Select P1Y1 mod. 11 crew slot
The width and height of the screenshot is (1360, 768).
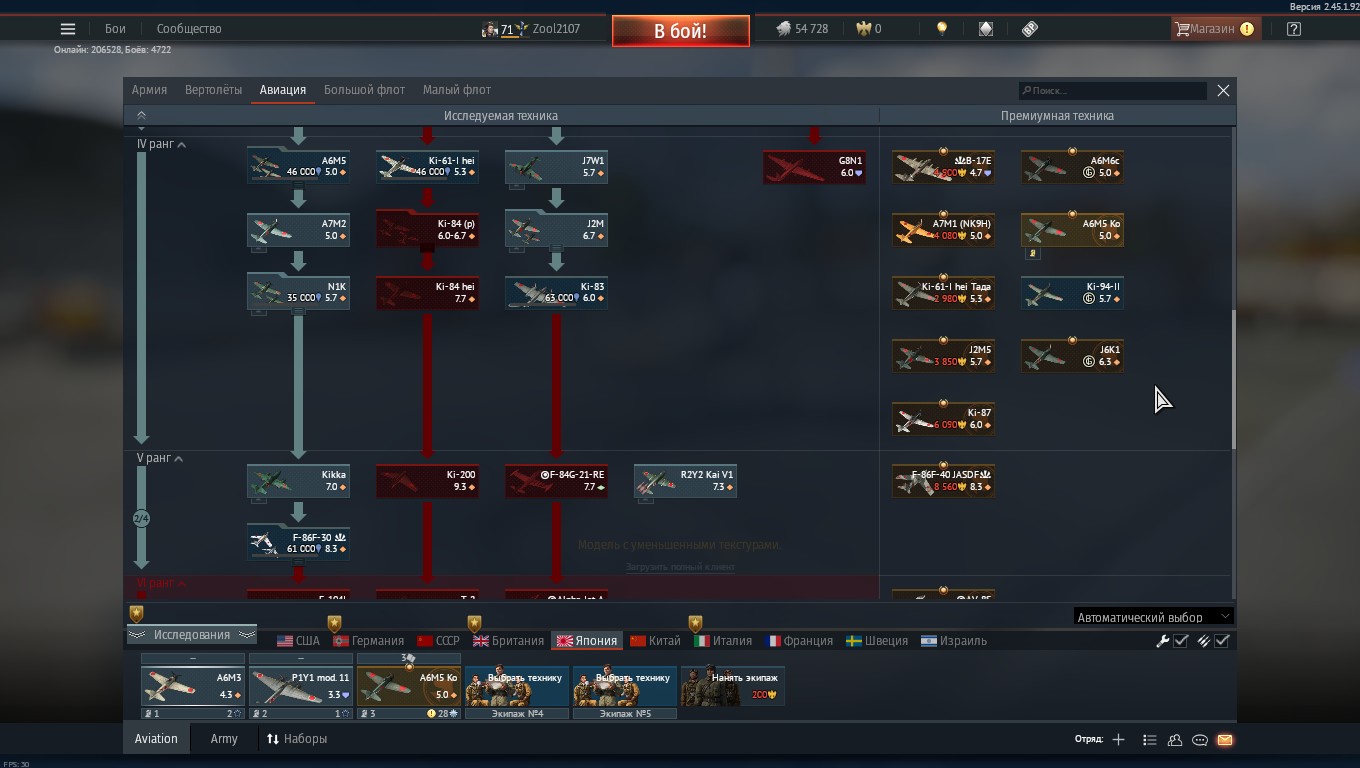(x=301, y=686)
